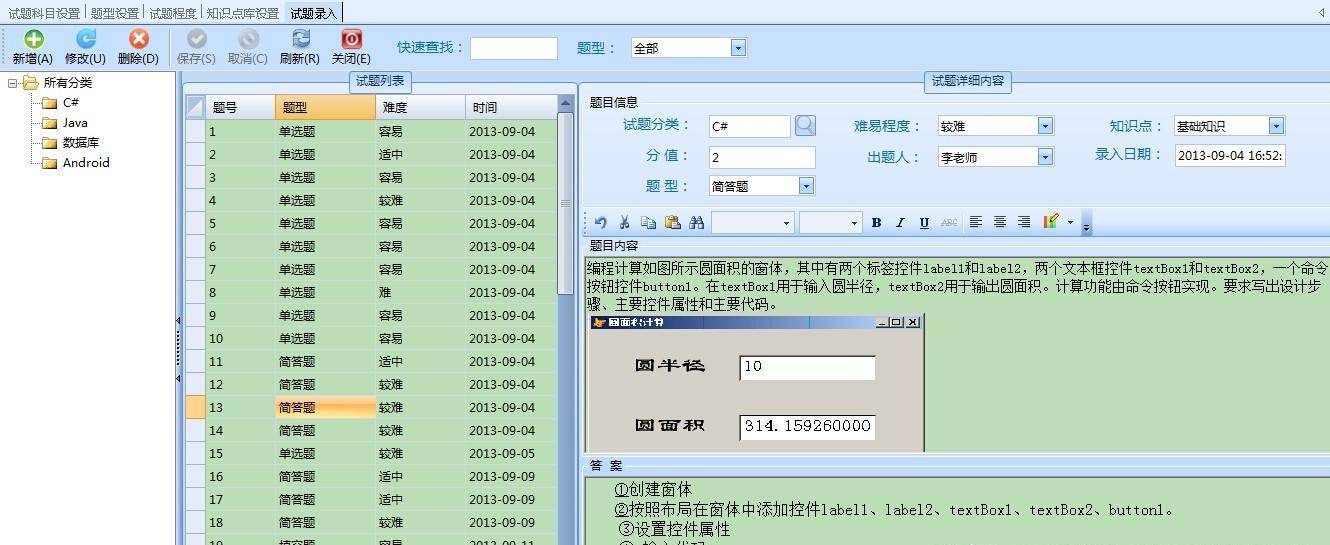Sort by 题型 column header

click(325, 107)
